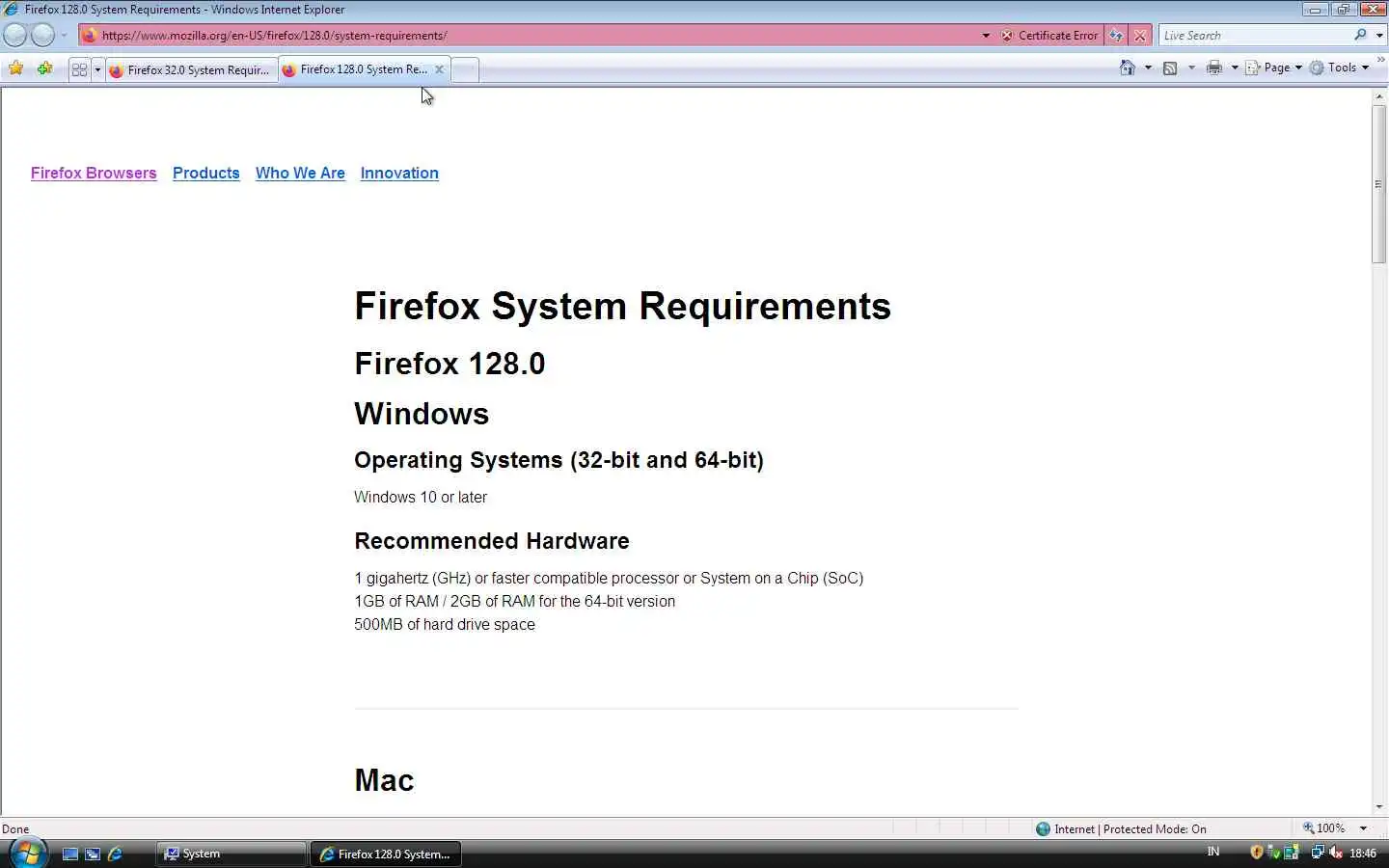The height and width of the screenshot is (868, 1389).
Task: Expand the Print options dropdown arrow
Action: 1235,68
